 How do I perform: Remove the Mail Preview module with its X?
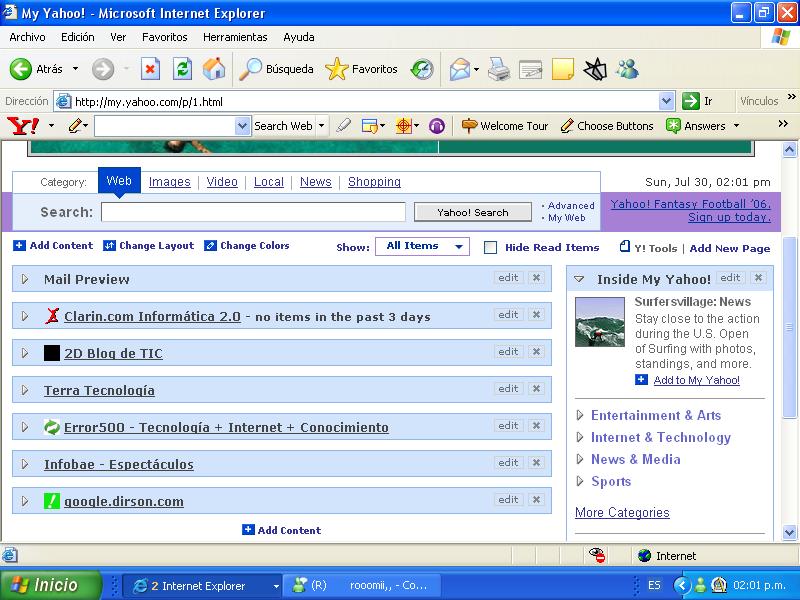point(536,278)
